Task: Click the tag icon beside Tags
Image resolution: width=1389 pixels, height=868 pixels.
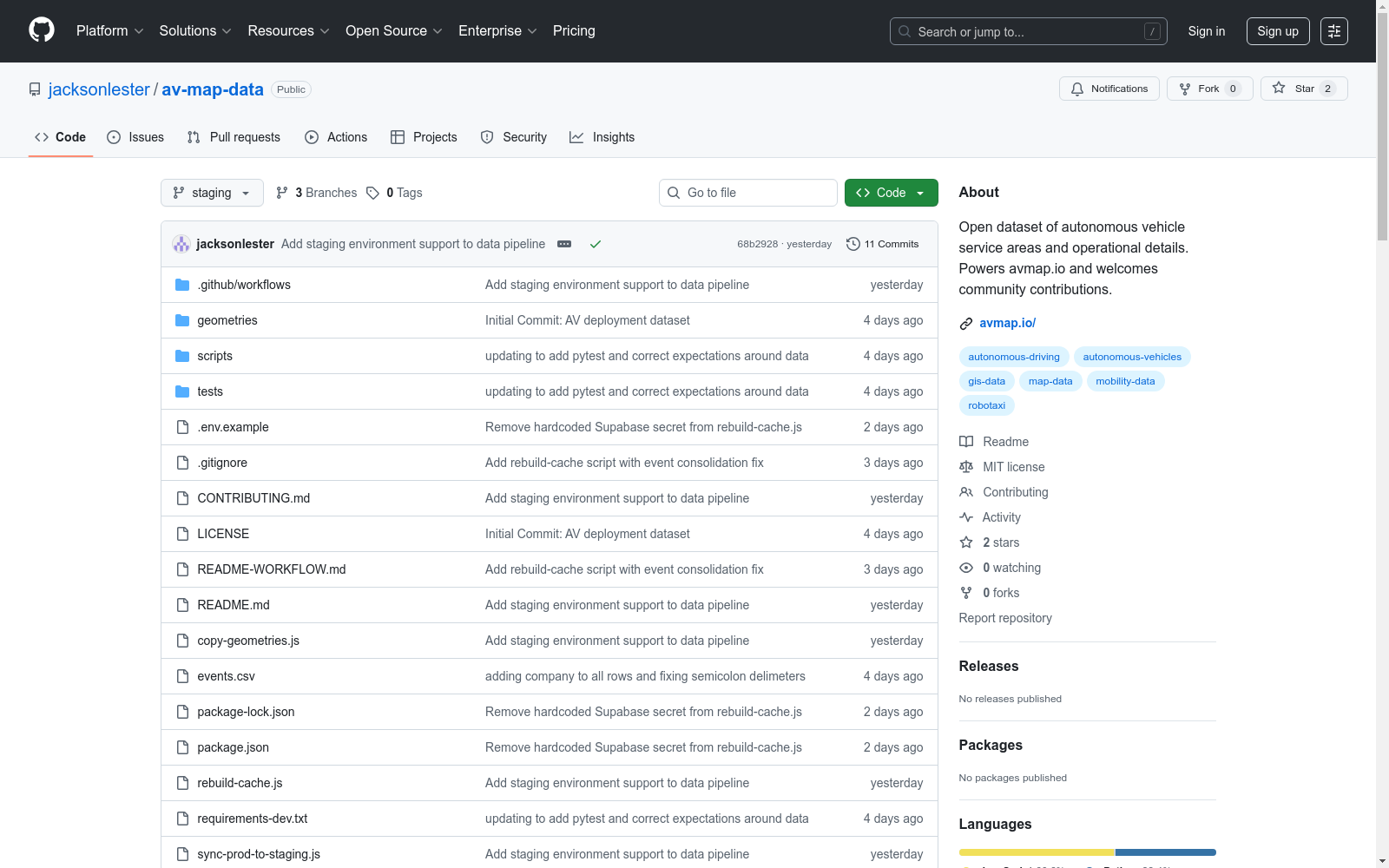Action: pos(372,193)
